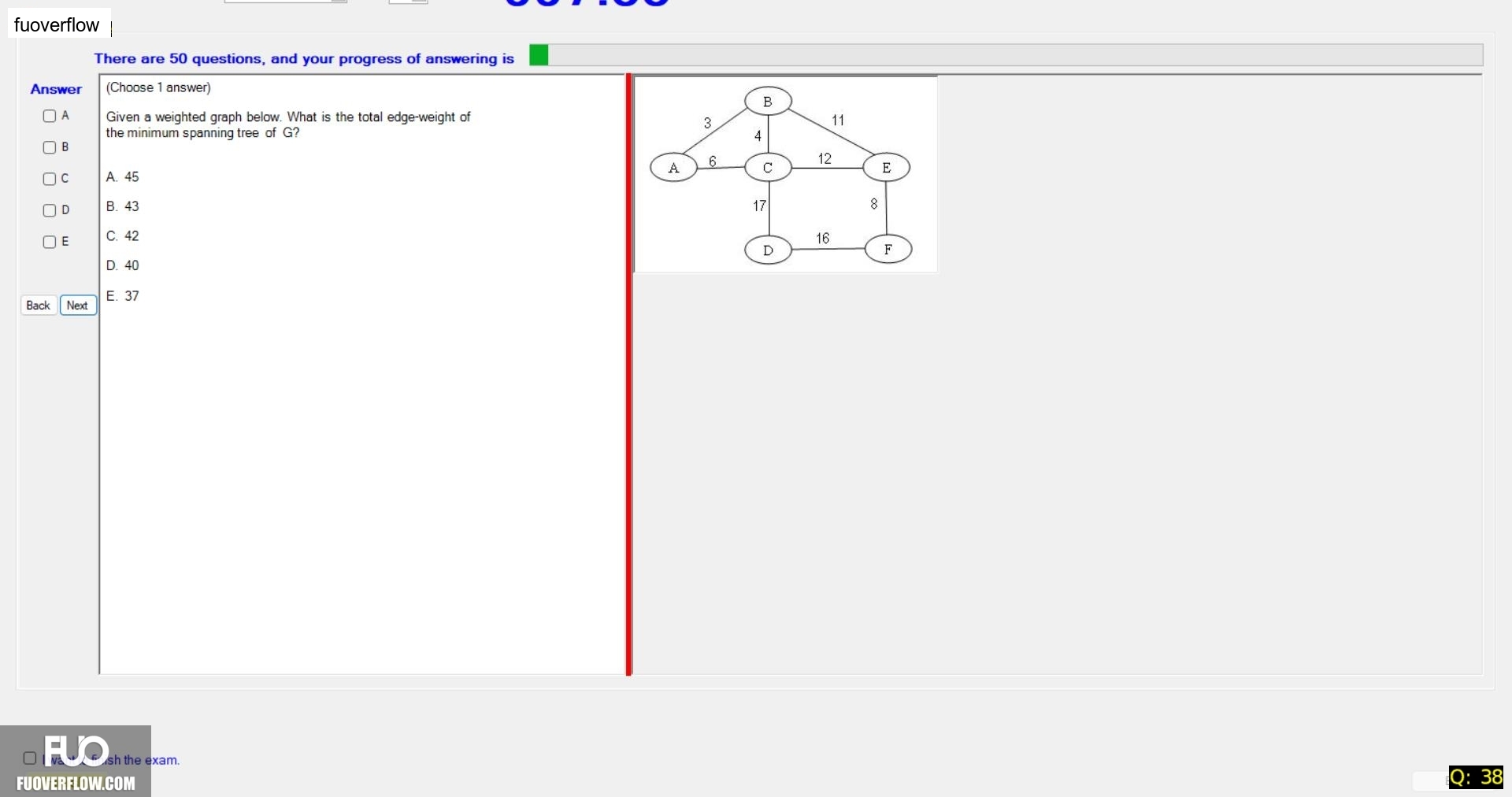Viewport: 1512px width, 797px height.
Task: Click edge weight 16 label
Action: 823,238
